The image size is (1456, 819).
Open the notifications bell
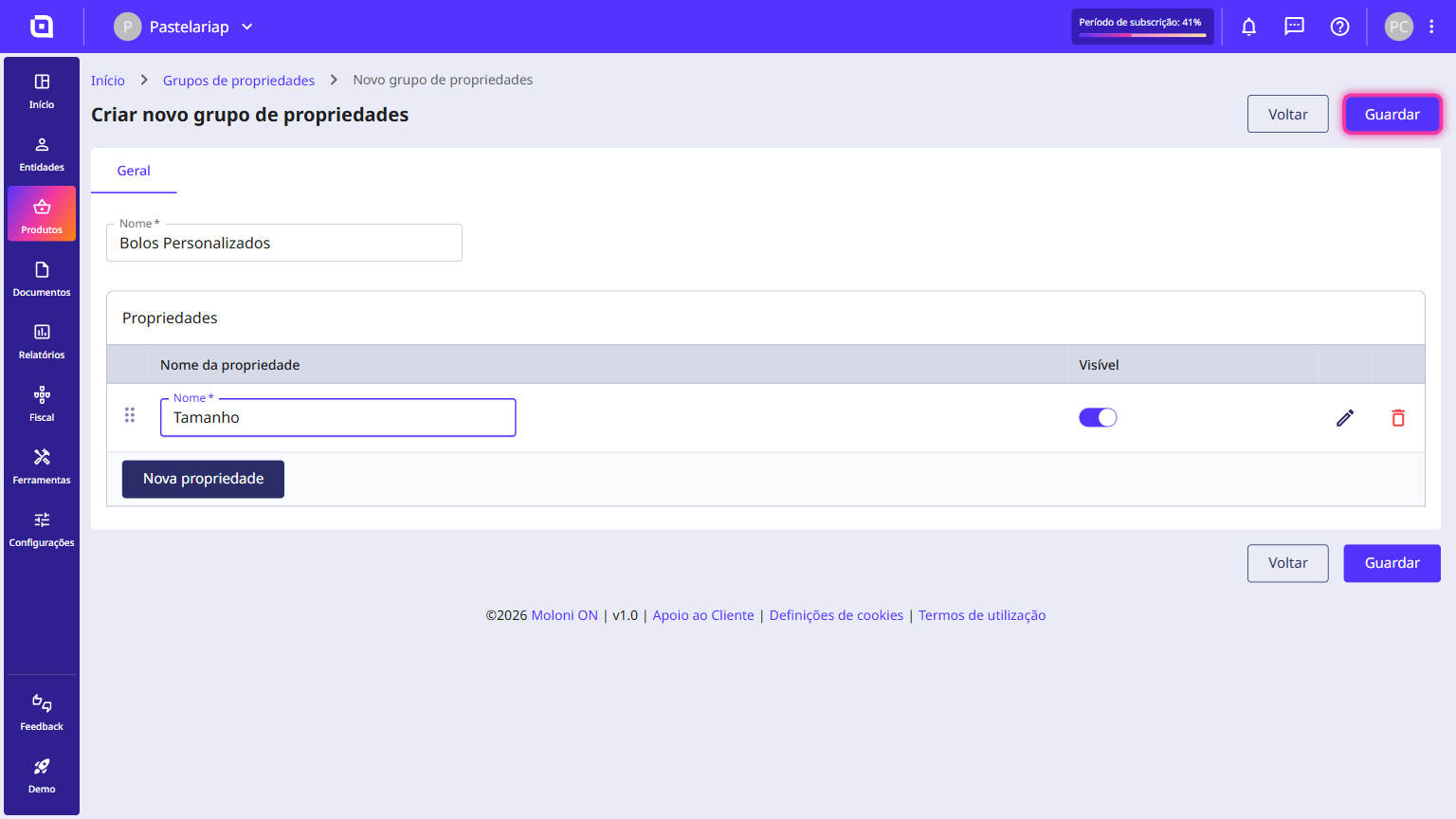coord(1249,27)
